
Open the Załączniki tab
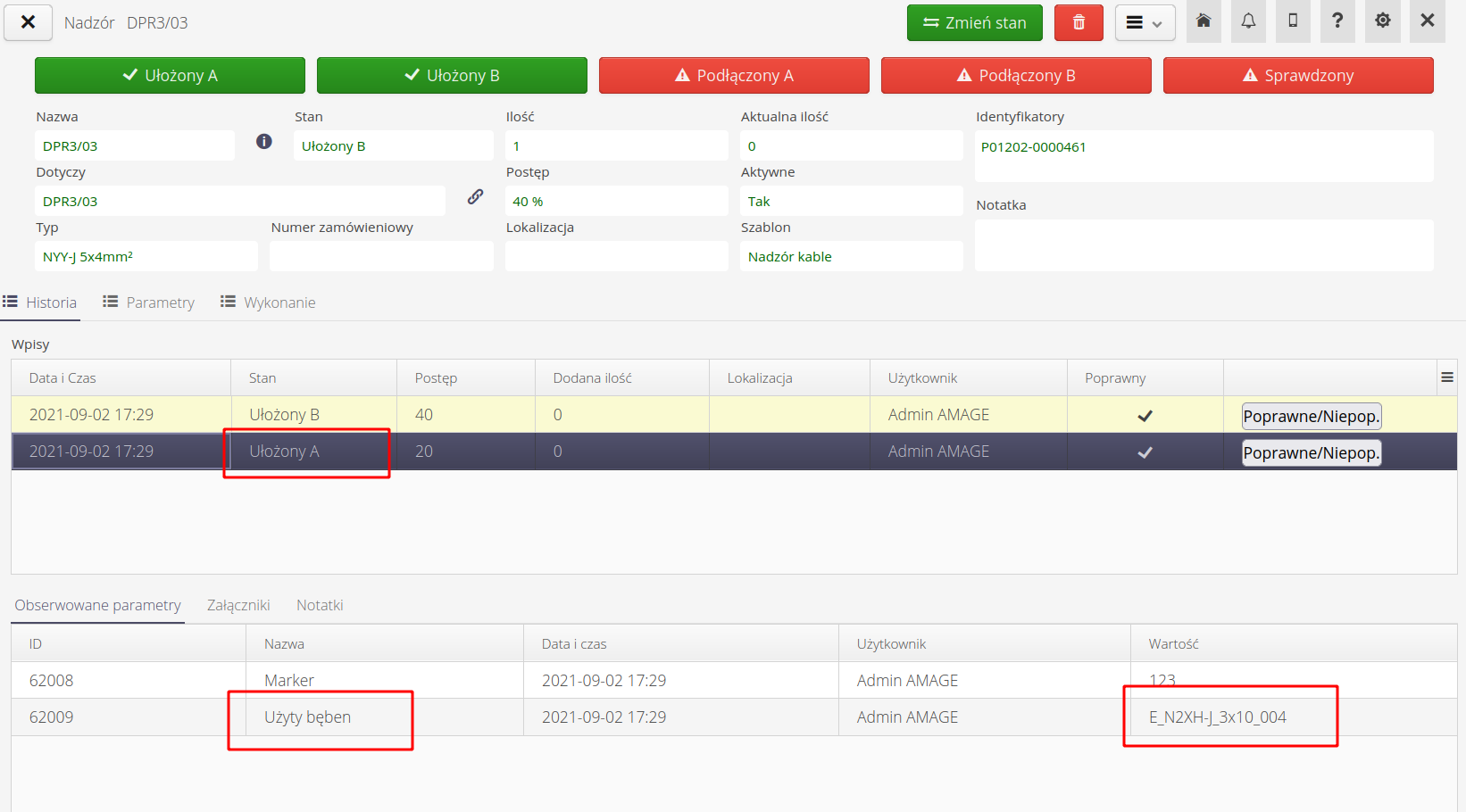coord(238,605)
